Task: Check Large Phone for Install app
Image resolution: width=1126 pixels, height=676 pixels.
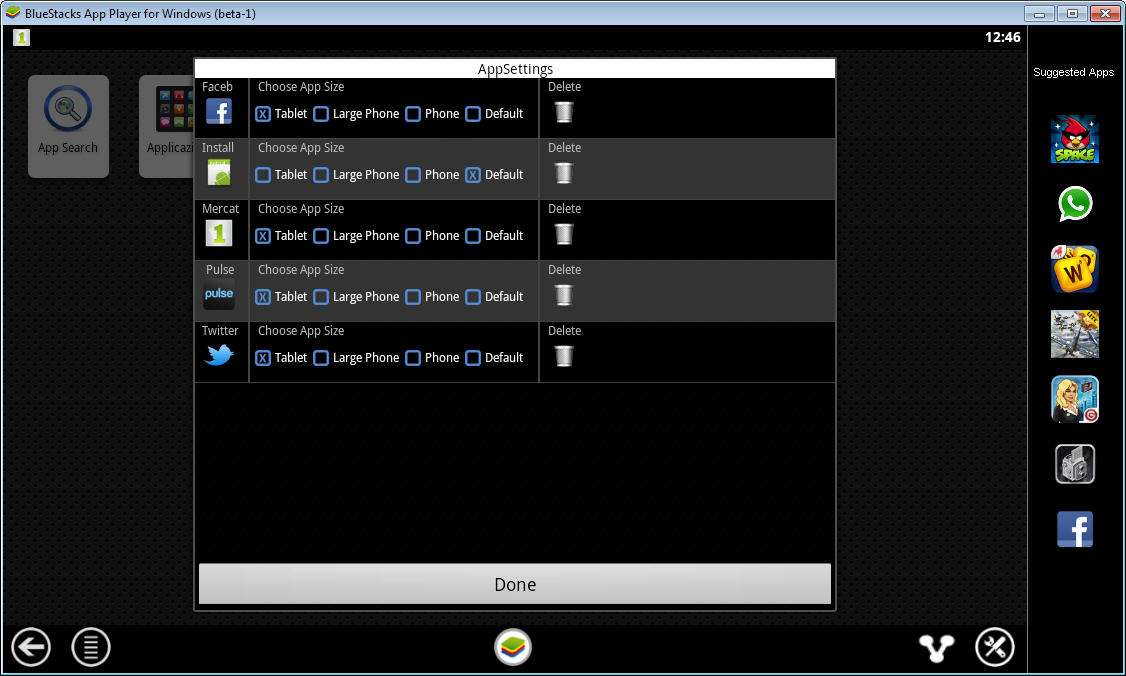Action: (321, 175)
